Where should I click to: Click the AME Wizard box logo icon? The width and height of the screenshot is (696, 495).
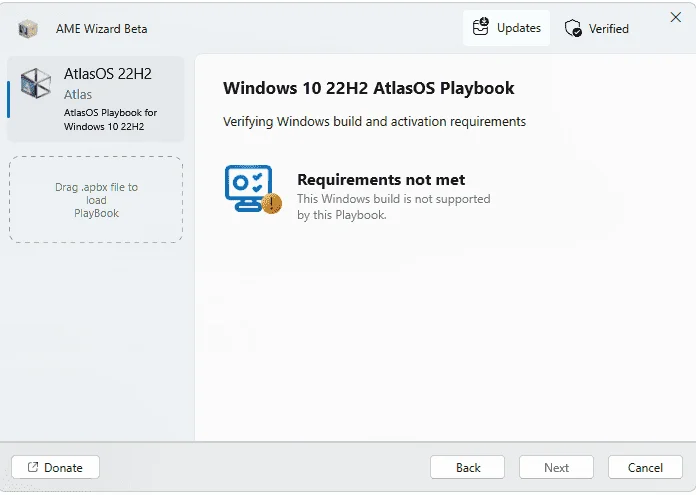point(28,29)
